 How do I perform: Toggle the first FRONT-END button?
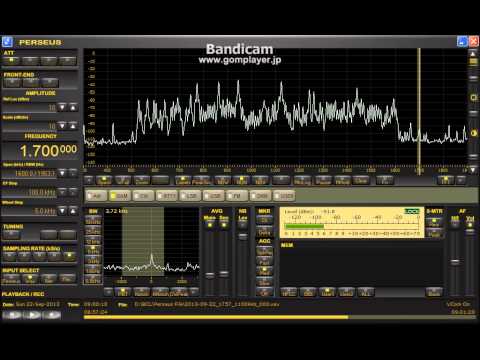click(x=12, y=82)
